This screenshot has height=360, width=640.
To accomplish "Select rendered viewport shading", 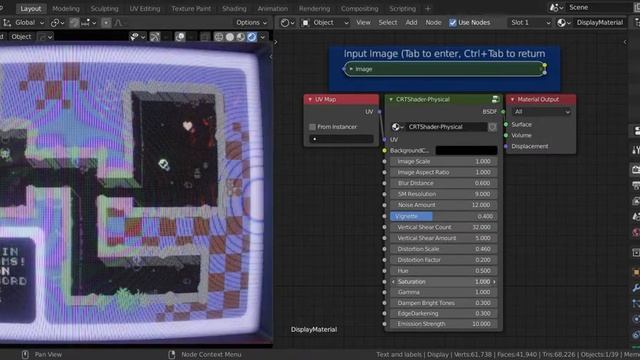I will click(x=252, y=37).
